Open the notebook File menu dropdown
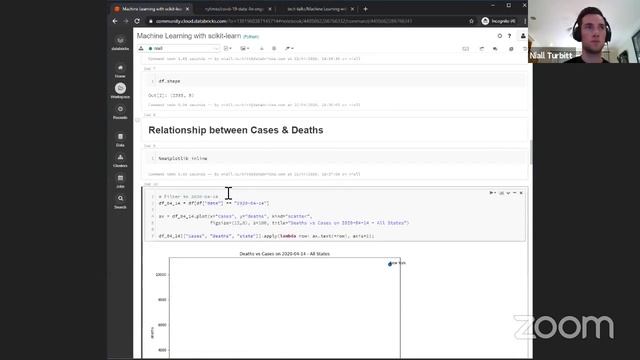 tap(228, 48)
